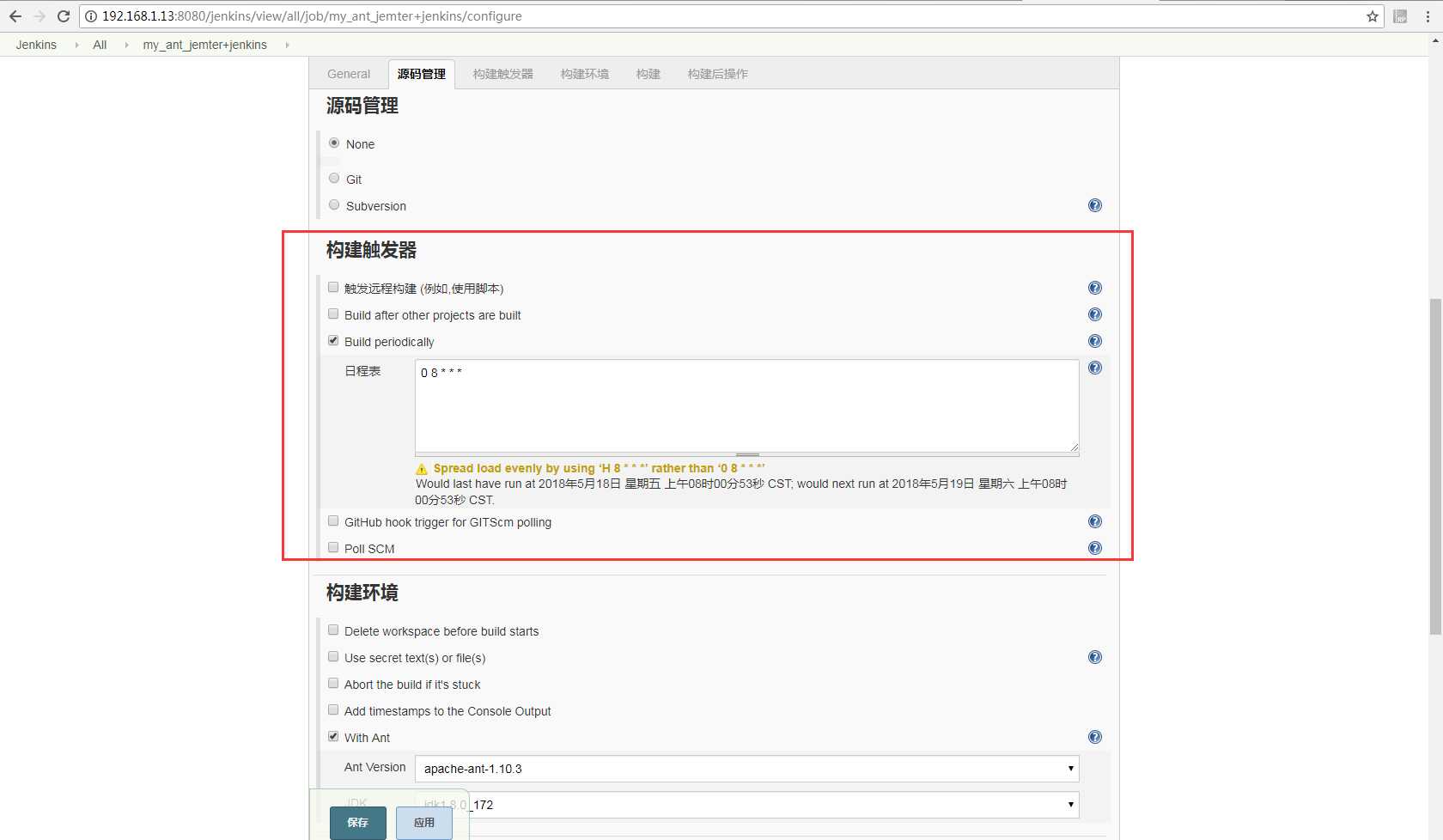
Task: Check Abort the build if it's stuck
Action: 333,684
